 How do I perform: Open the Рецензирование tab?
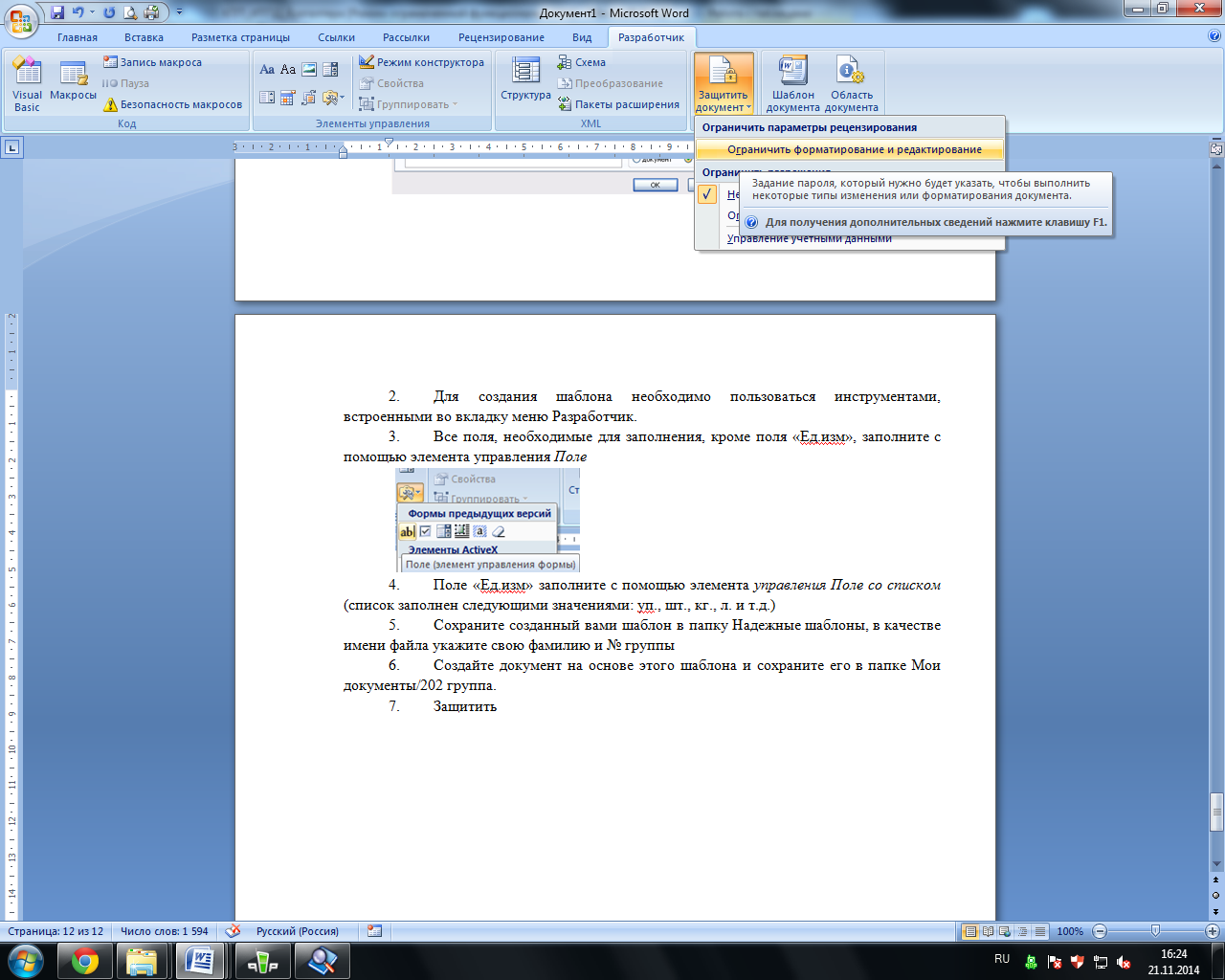click(501, 37)
